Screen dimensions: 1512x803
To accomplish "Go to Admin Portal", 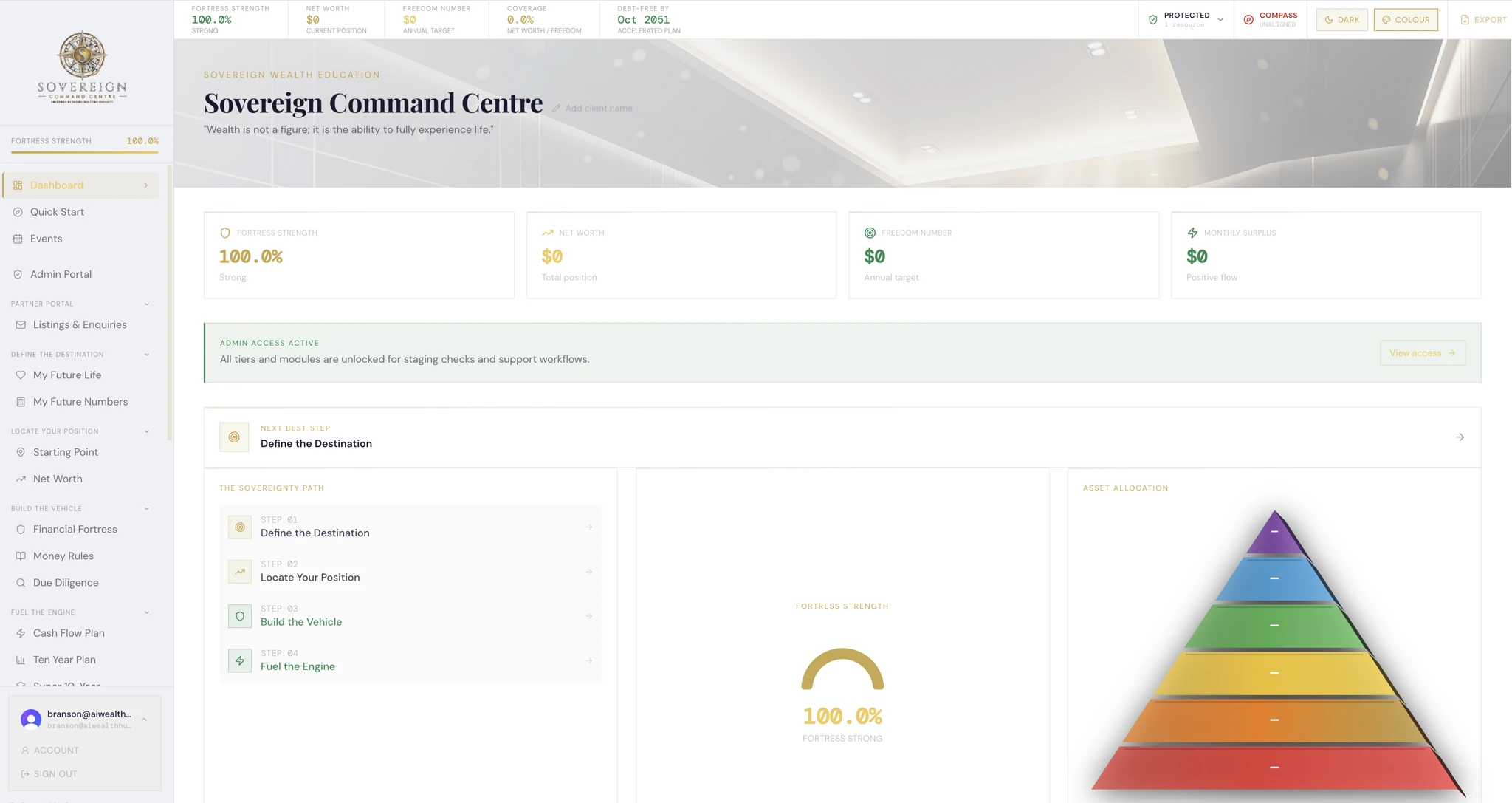I will pos(81,274).
